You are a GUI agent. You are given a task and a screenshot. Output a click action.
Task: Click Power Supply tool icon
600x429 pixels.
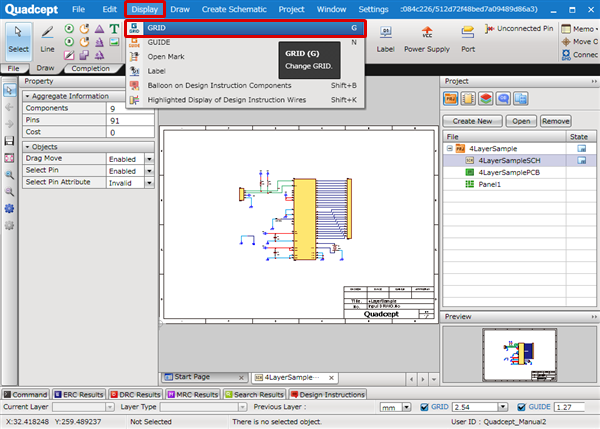427,39
